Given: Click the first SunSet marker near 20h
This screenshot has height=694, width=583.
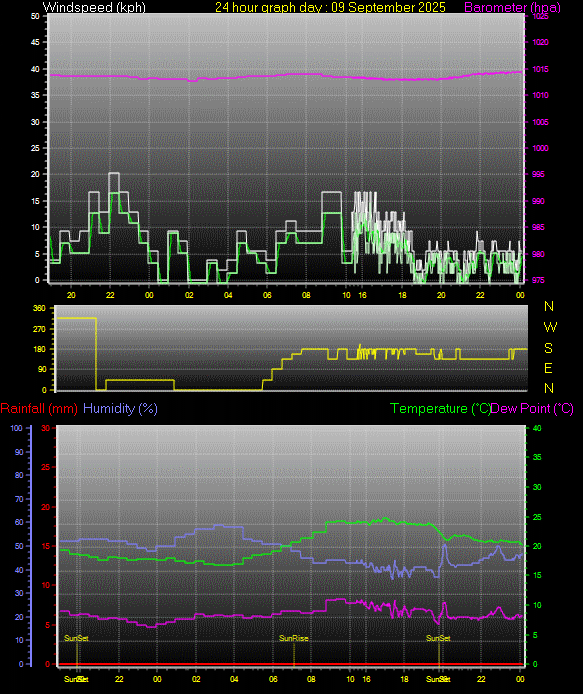Looking at the screenshot, I should (76, 638).
